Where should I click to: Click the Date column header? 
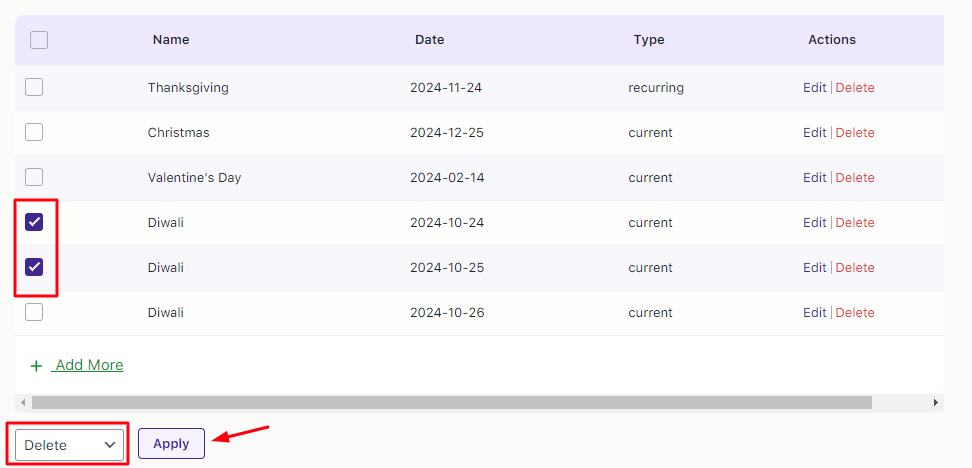[430, 40]
